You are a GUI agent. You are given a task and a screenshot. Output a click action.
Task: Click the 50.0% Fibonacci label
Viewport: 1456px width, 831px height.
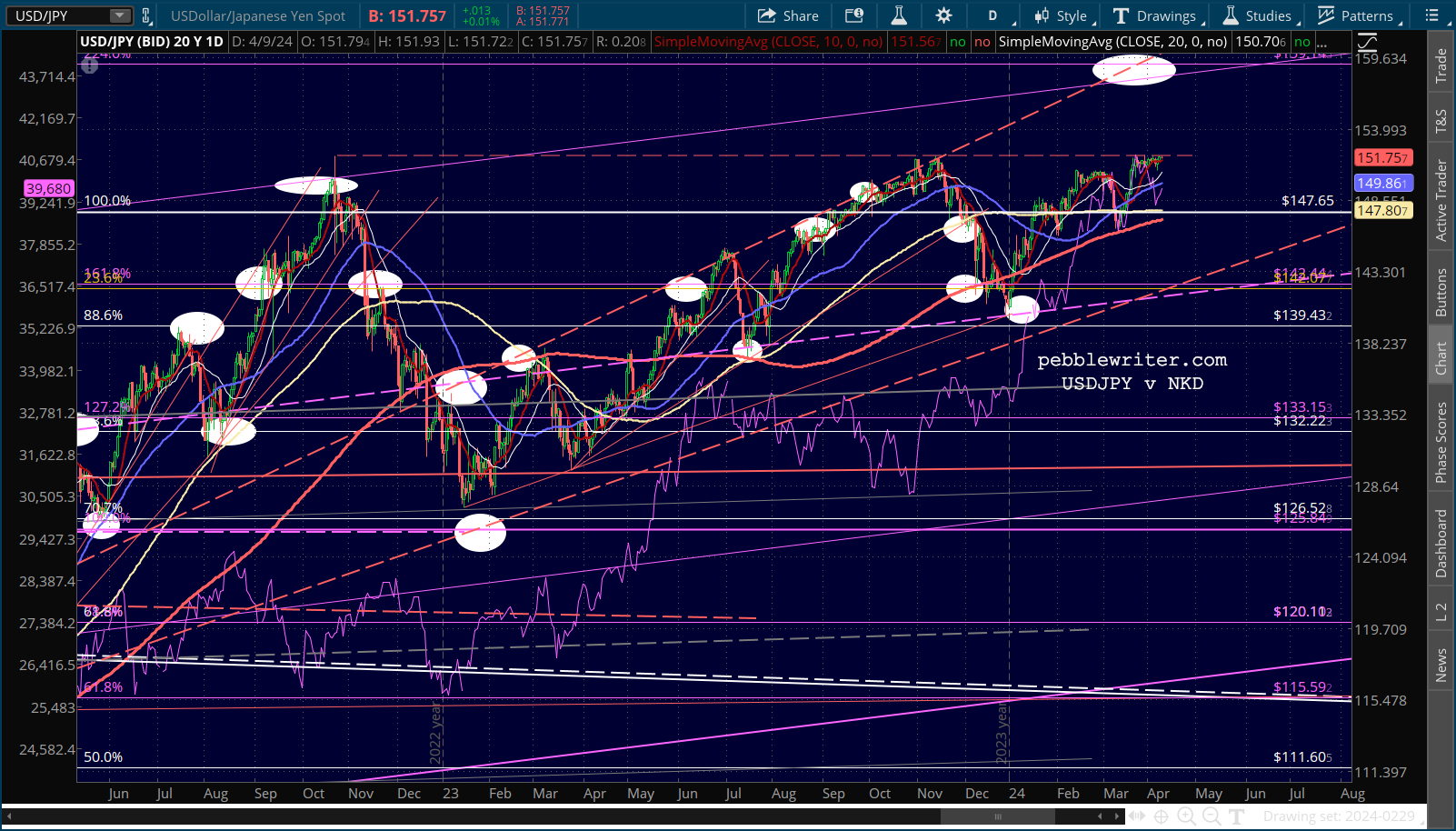click(104, 757)
